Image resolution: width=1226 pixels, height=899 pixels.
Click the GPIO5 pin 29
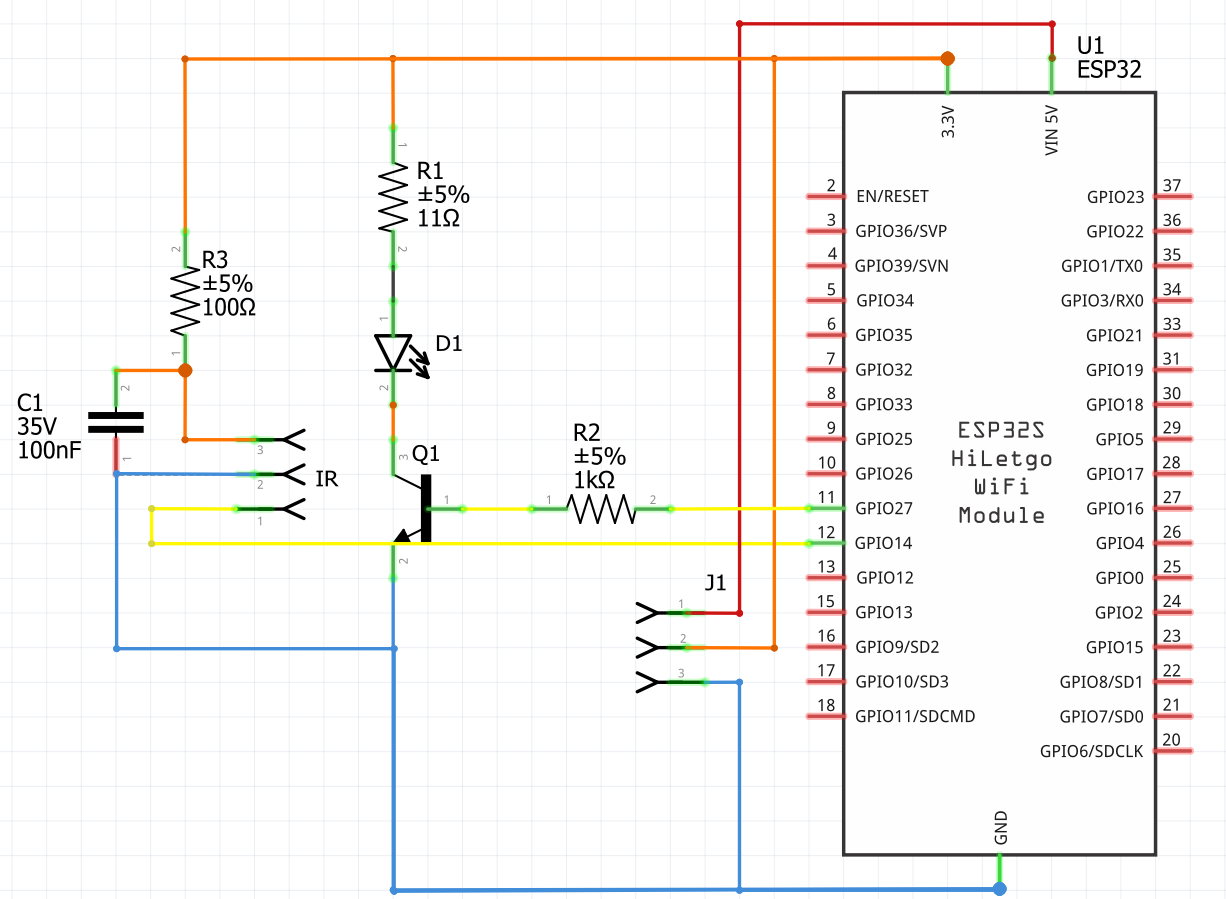coord(1174,439)
